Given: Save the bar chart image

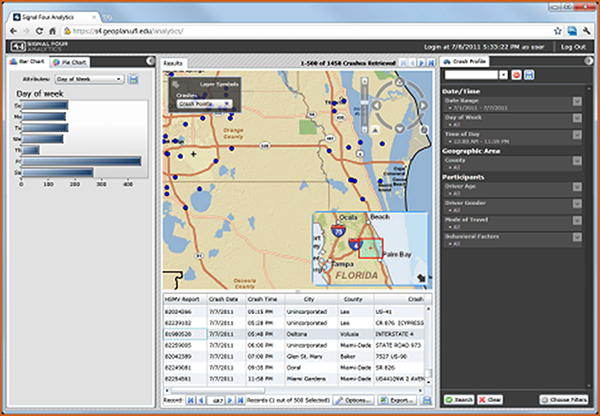Looking at the screenshot, I should tap(133, 79).
